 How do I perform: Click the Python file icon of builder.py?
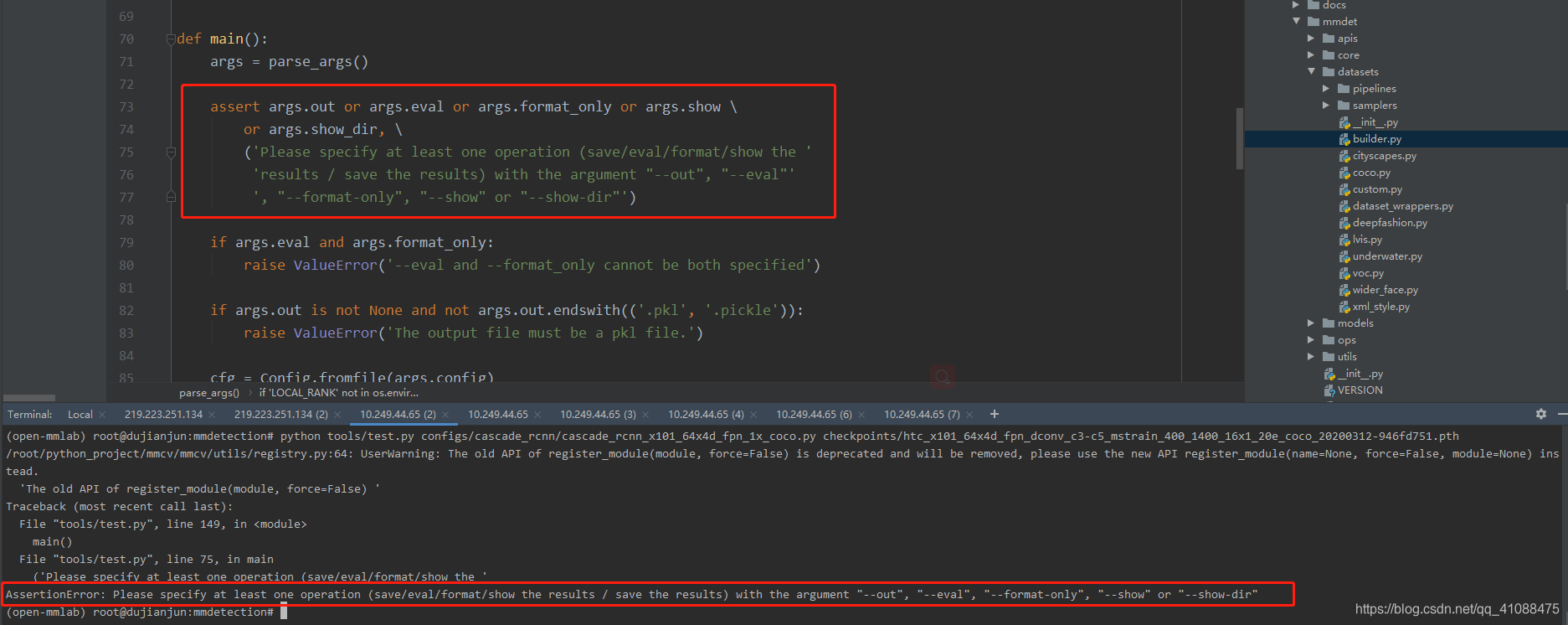1344,139
